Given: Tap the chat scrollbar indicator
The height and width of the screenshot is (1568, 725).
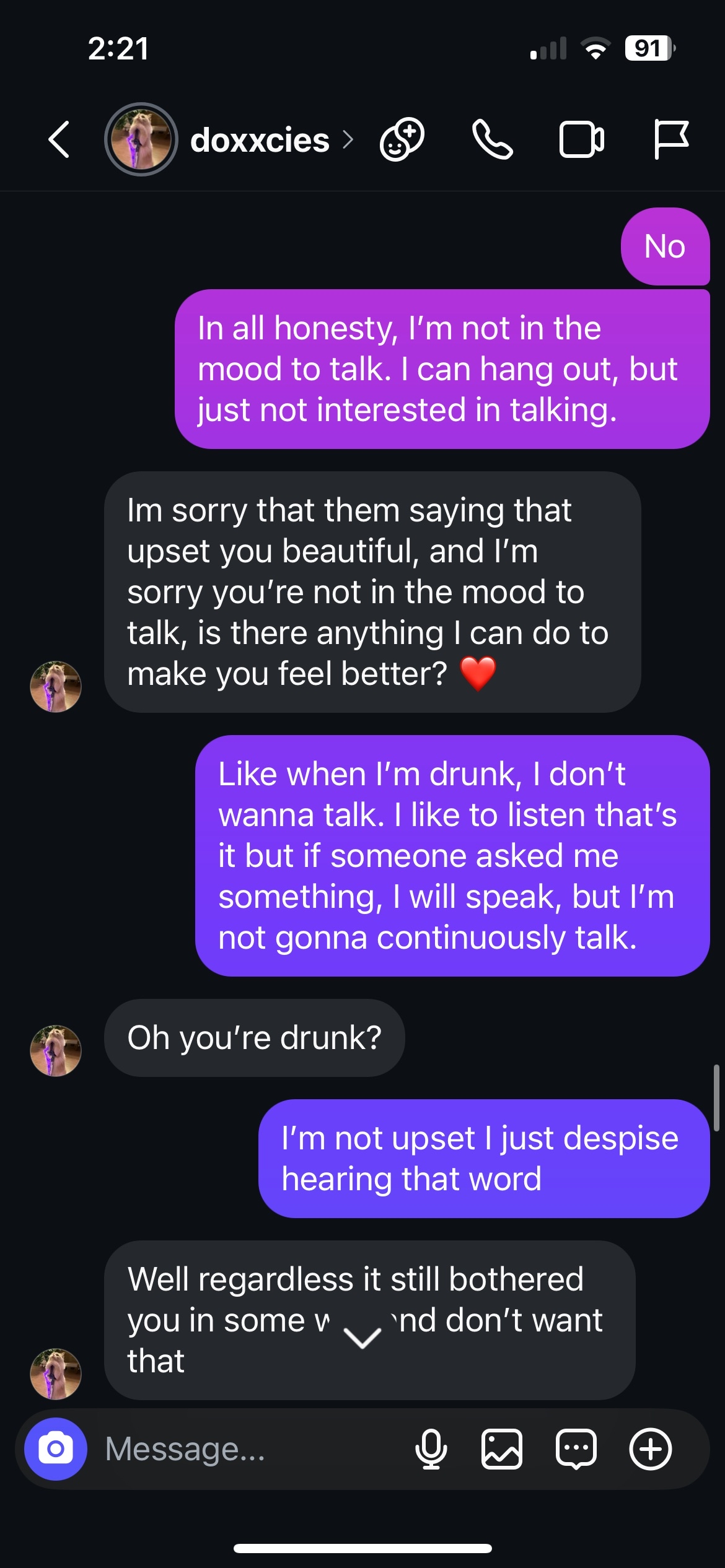Looking at the screenshot, I should pos(716,1097).
